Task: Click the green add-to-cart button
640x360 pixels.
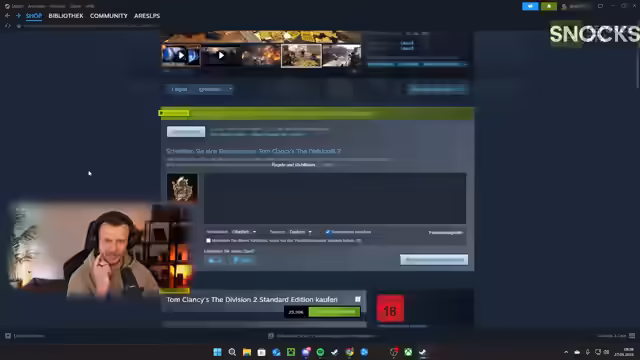Action: [x=334, y=312]
